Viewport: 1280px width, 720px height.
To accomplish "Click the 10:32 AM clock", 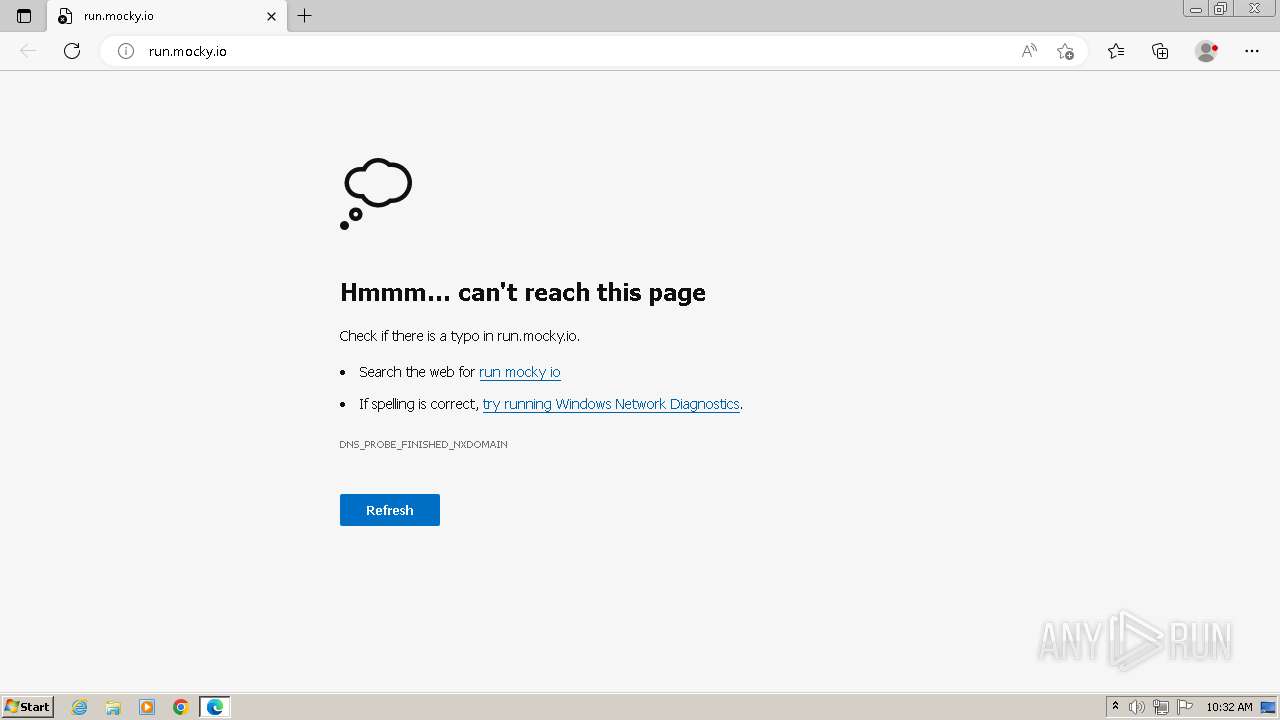I will click(x=1229, y=707).
